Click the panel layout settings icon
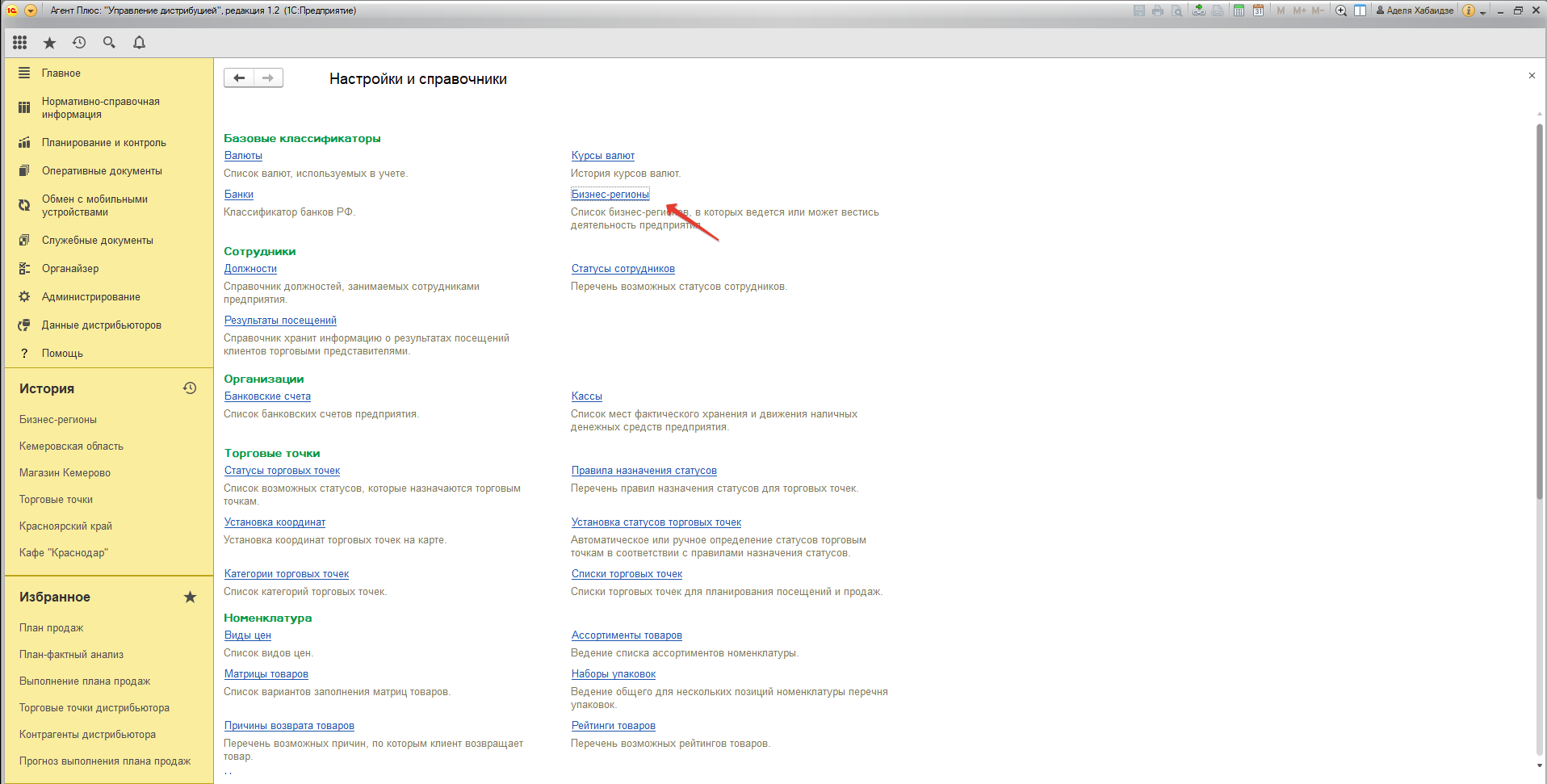 (1360, 10)
